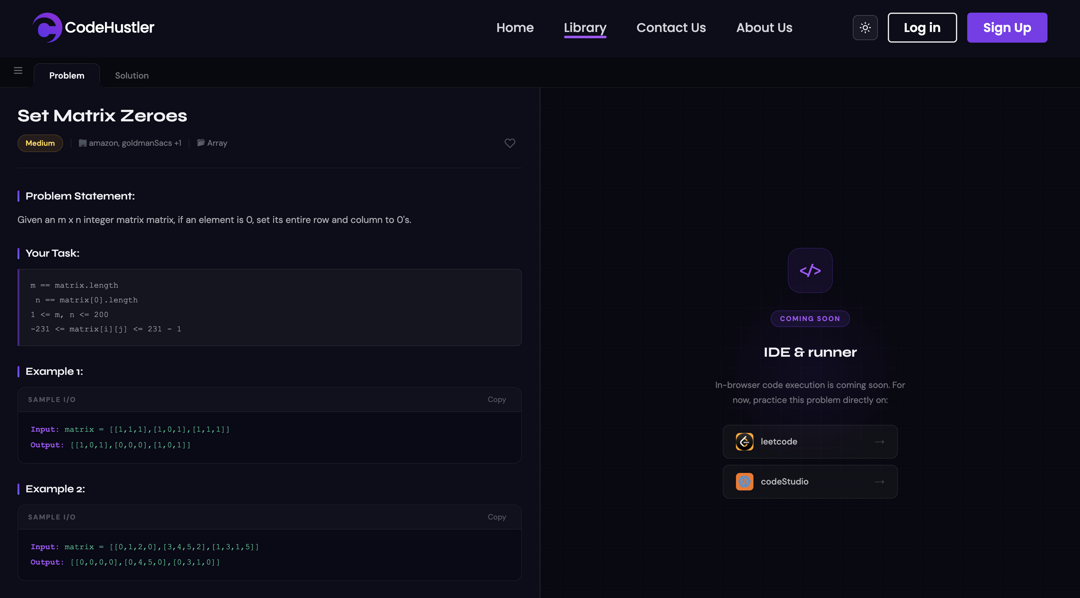
Task: Click the Medium difficulty badge
Action: (x=40, y=143)
